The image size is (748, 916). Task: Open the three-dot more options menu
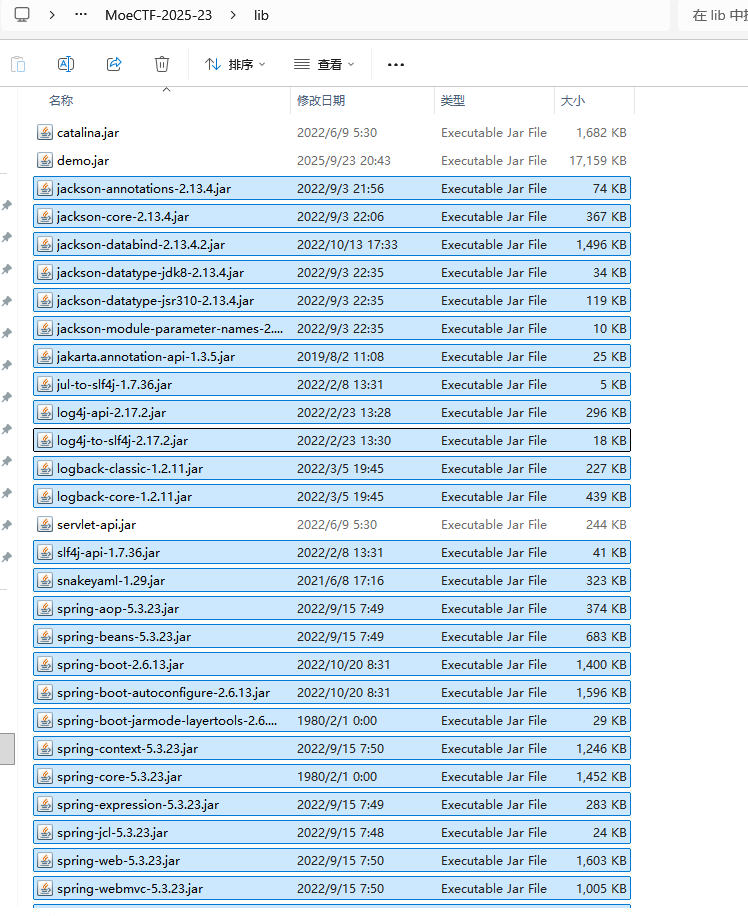coord(396,64)
